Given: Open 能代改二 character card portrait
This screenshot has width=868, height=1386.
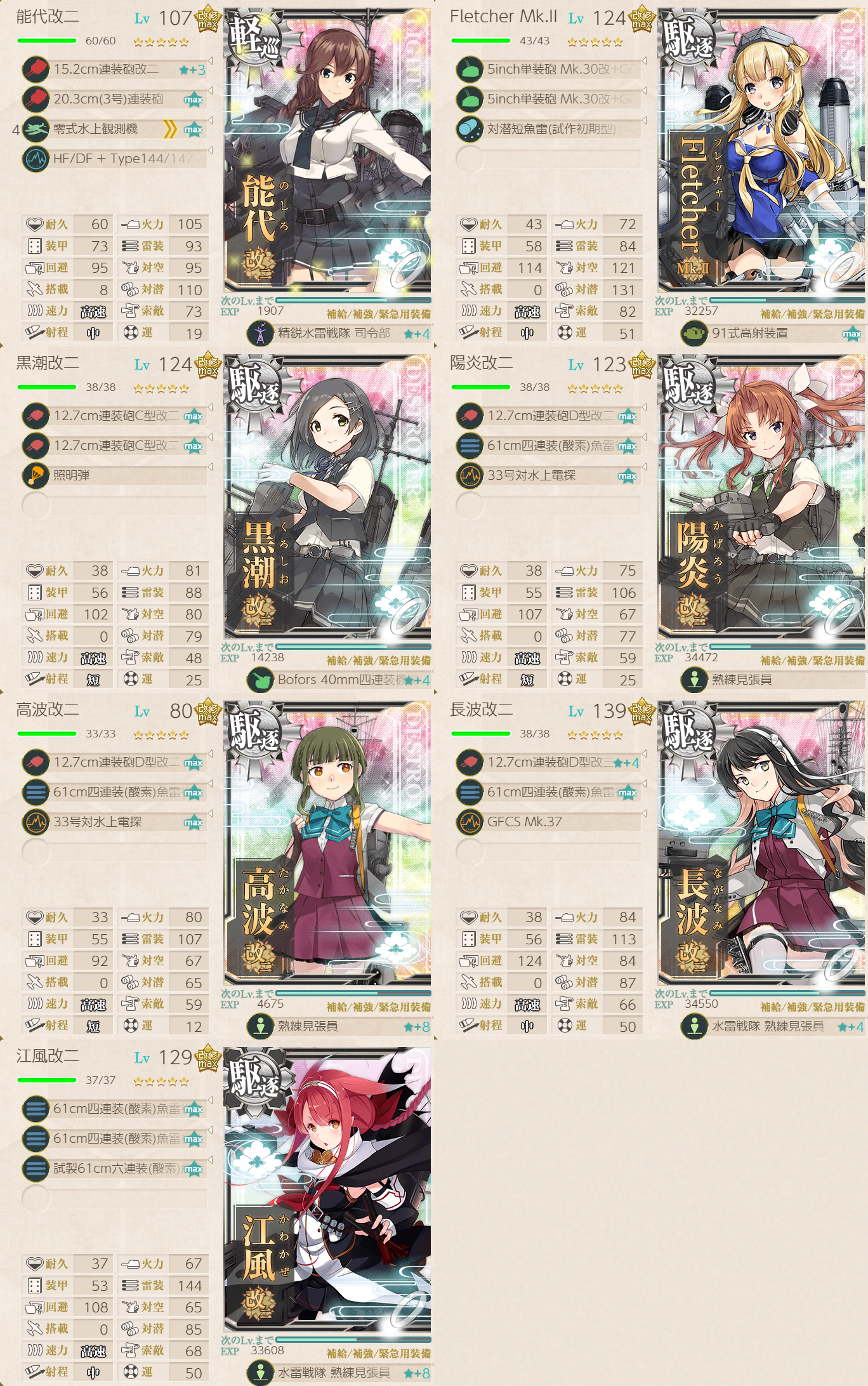Looking at the screenshot, I should 327,150.
